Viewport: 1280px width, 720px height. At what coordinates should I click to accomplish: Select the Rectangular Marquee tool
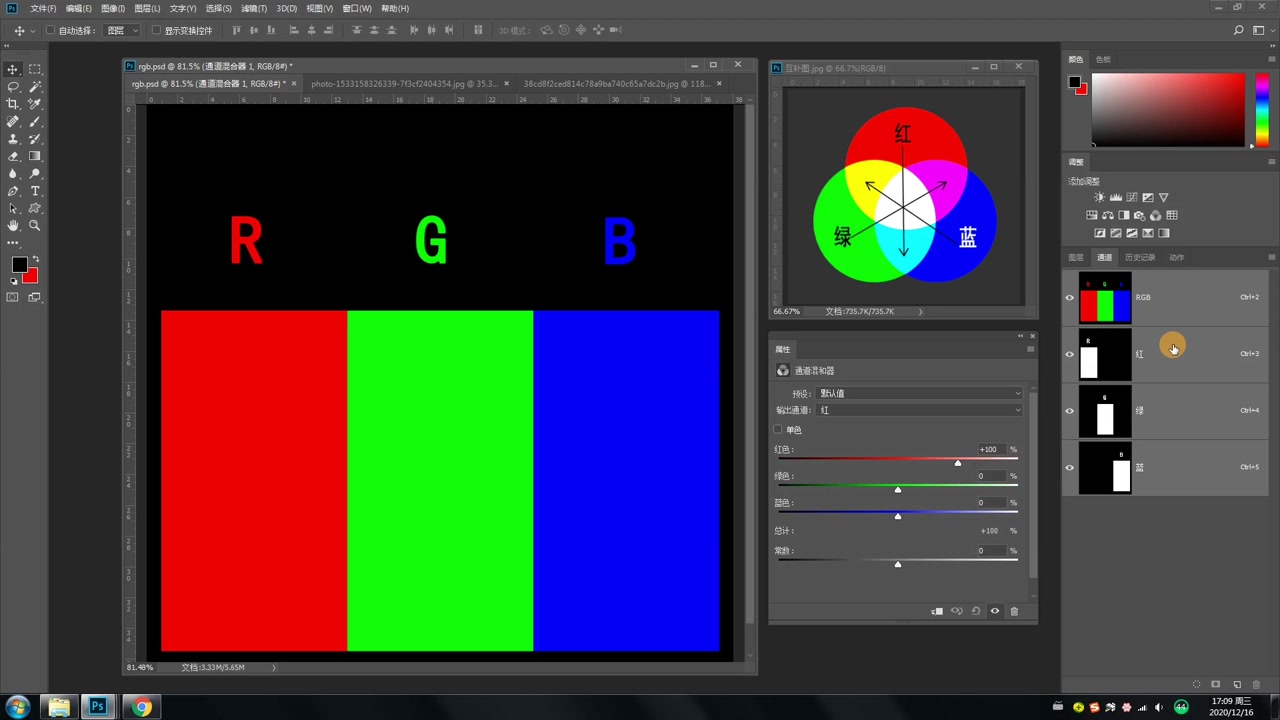[x=35, y=69]
